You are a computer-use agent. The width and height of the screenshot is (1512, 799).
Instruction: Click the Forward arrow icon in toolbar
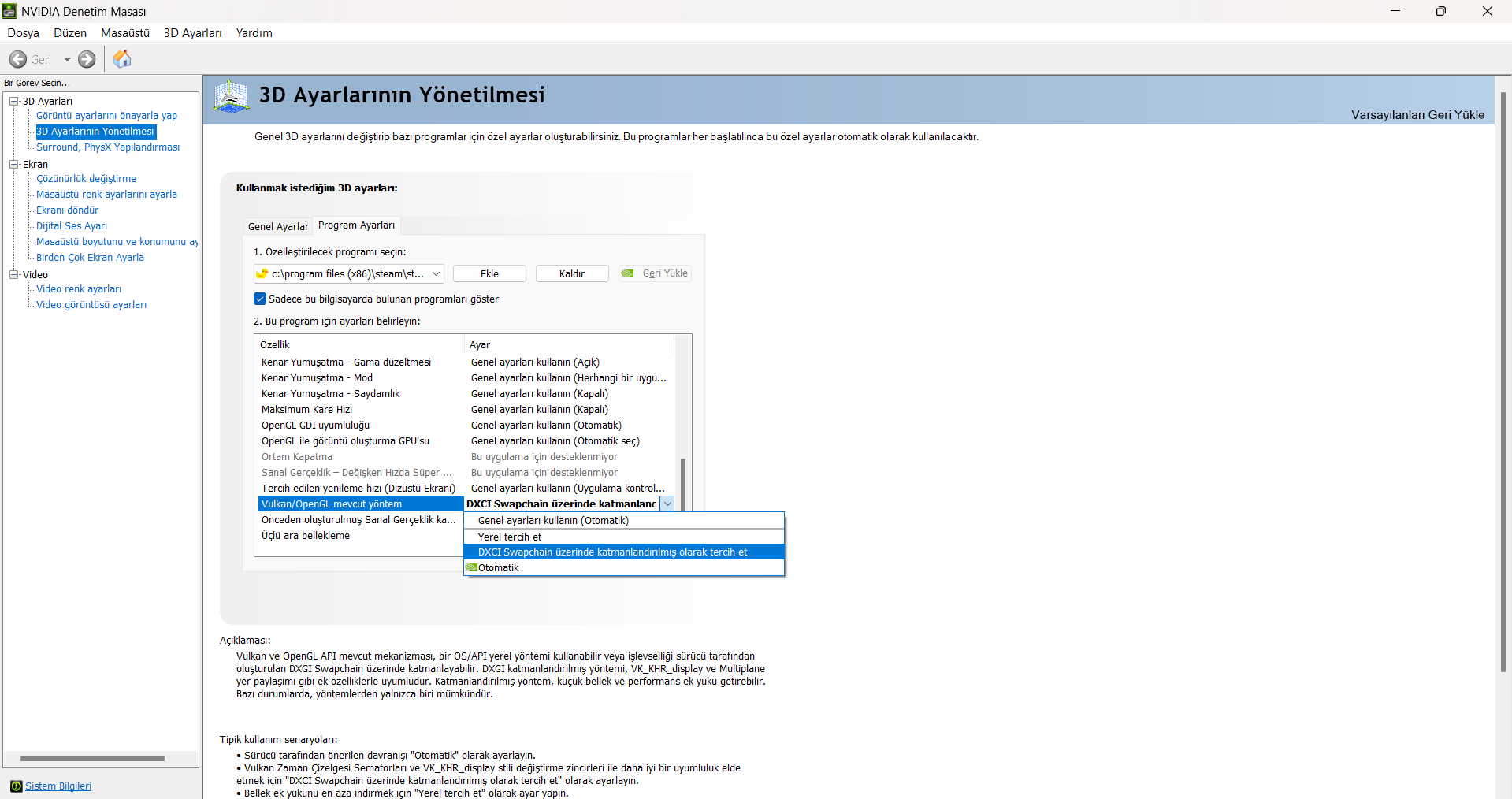(x=87, y=59)
